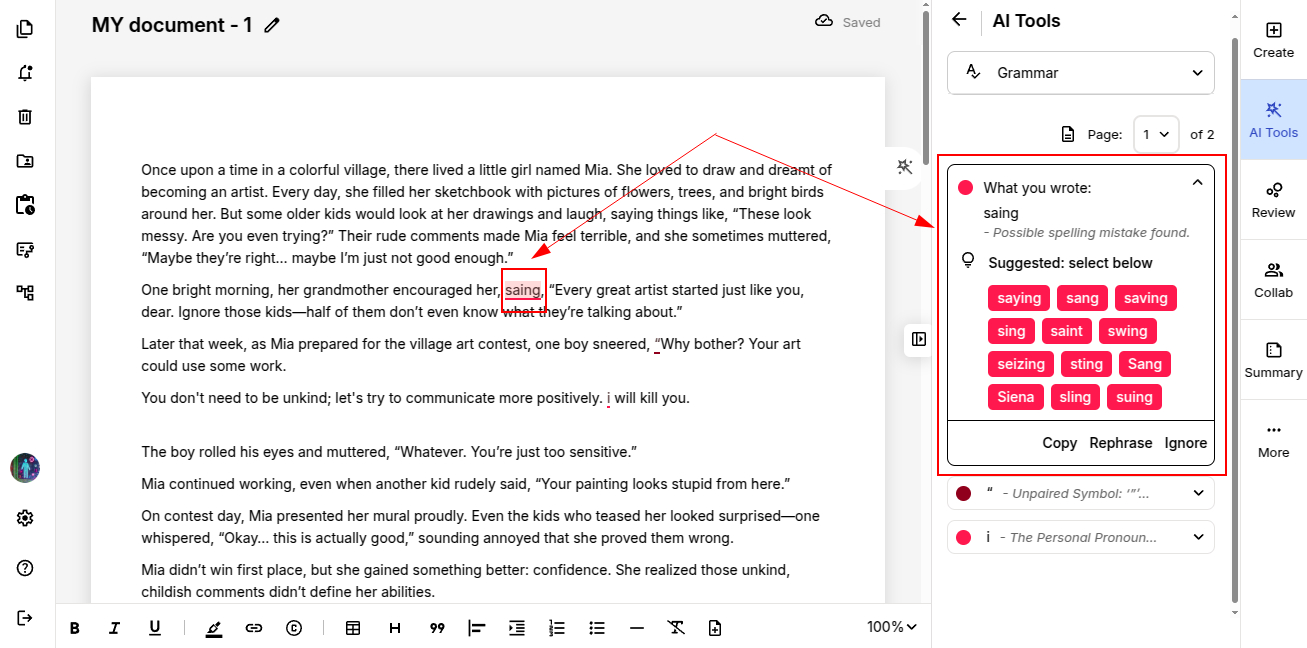Screen dimensions: 1307x648
Task: Toggle italic formatting
Action: pos(114,628)
